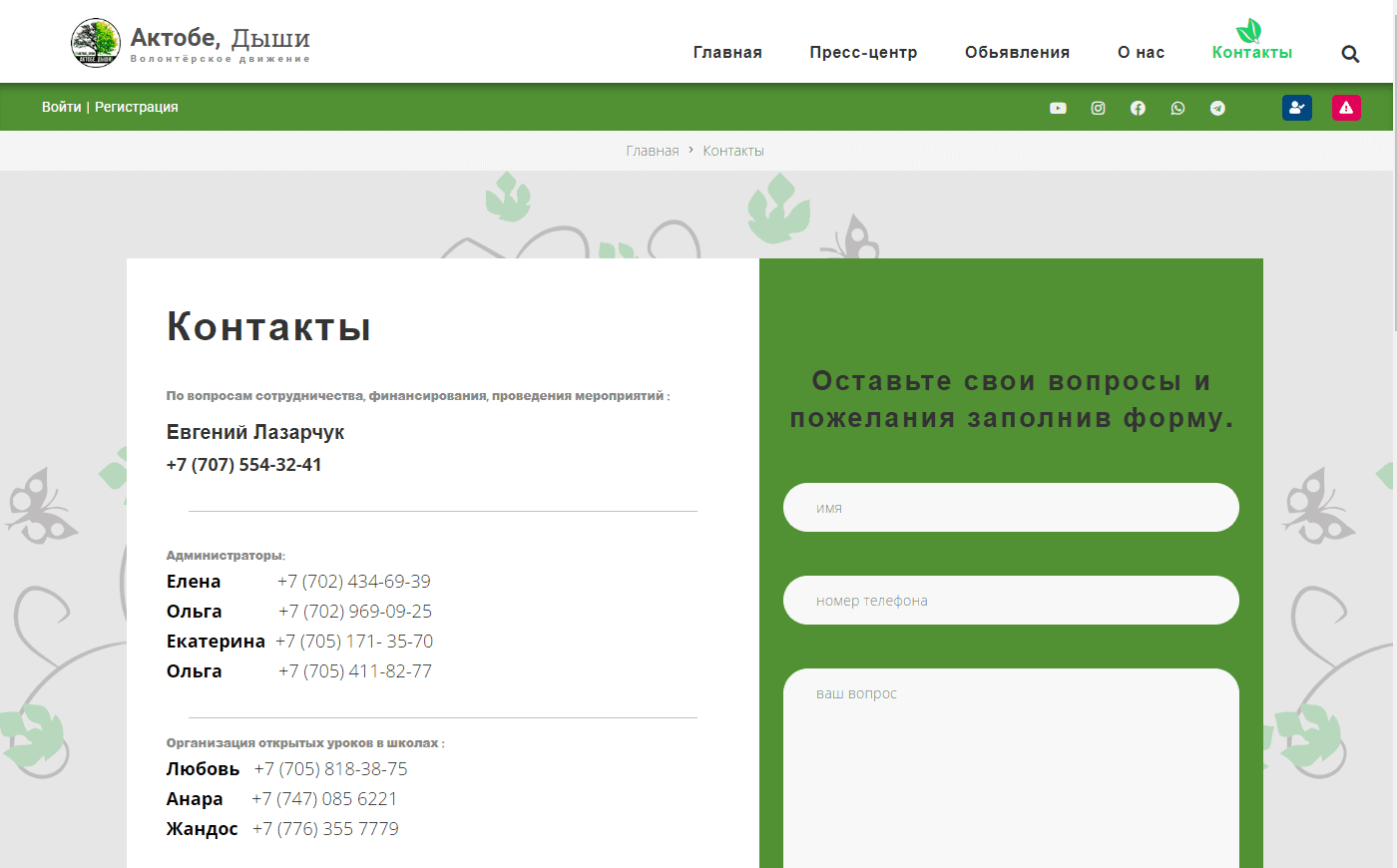1397x868 pixels.
Task: Open the Пресс-центр menu item
Action: pos(863,53)
